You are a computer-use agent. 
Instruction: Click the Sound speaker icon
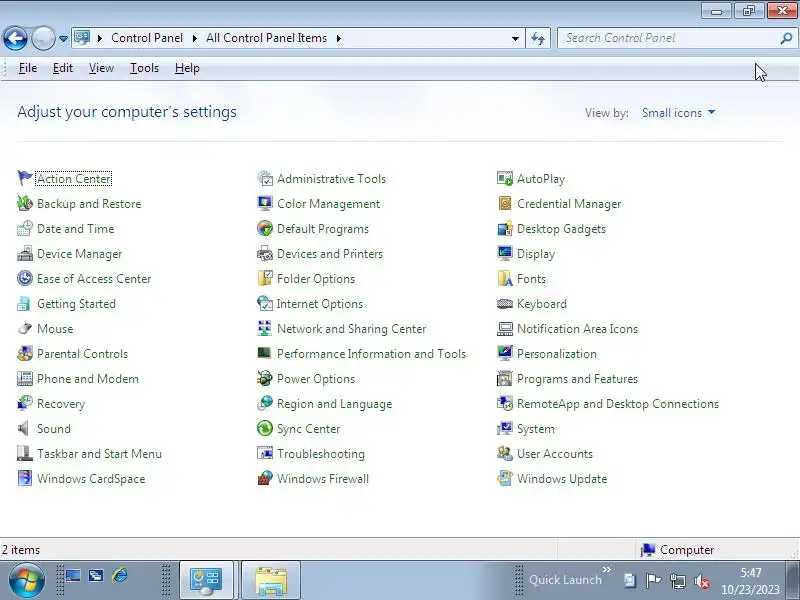pos(24,429)
